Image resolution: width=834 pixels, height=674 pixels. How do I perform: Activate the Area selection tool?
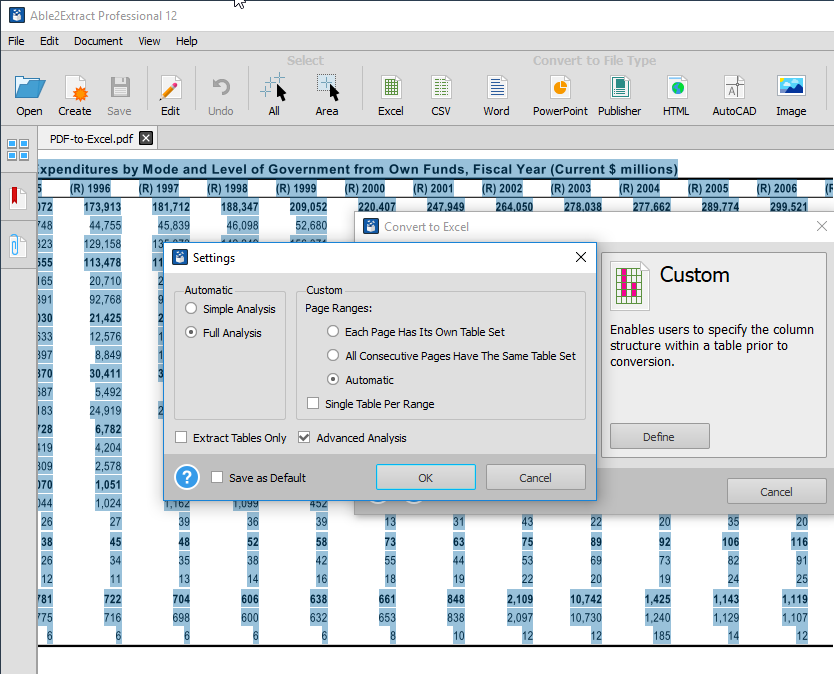tap(327, 89)
